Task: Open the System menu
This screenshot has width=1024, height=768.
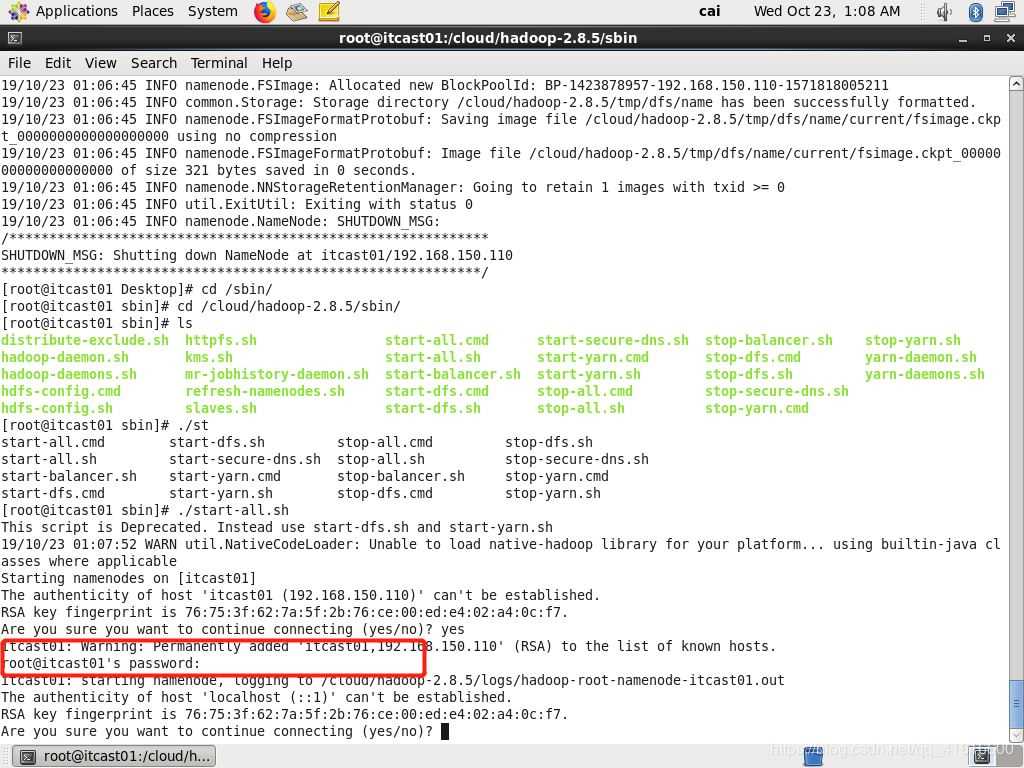Action: [212, 11]
